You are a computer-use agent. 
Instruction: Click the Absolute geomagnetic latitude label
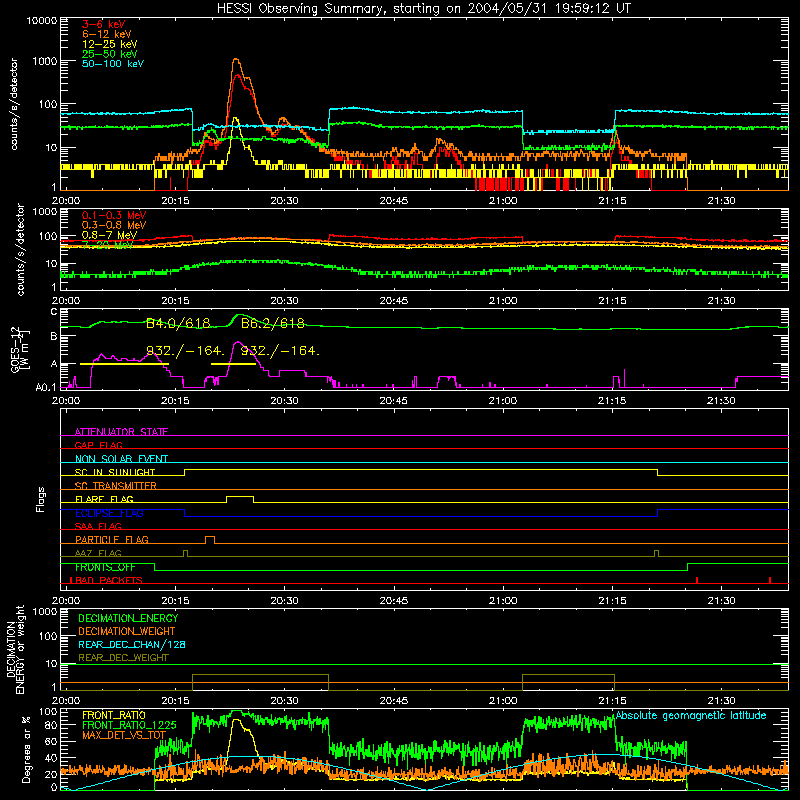[691, 716]
